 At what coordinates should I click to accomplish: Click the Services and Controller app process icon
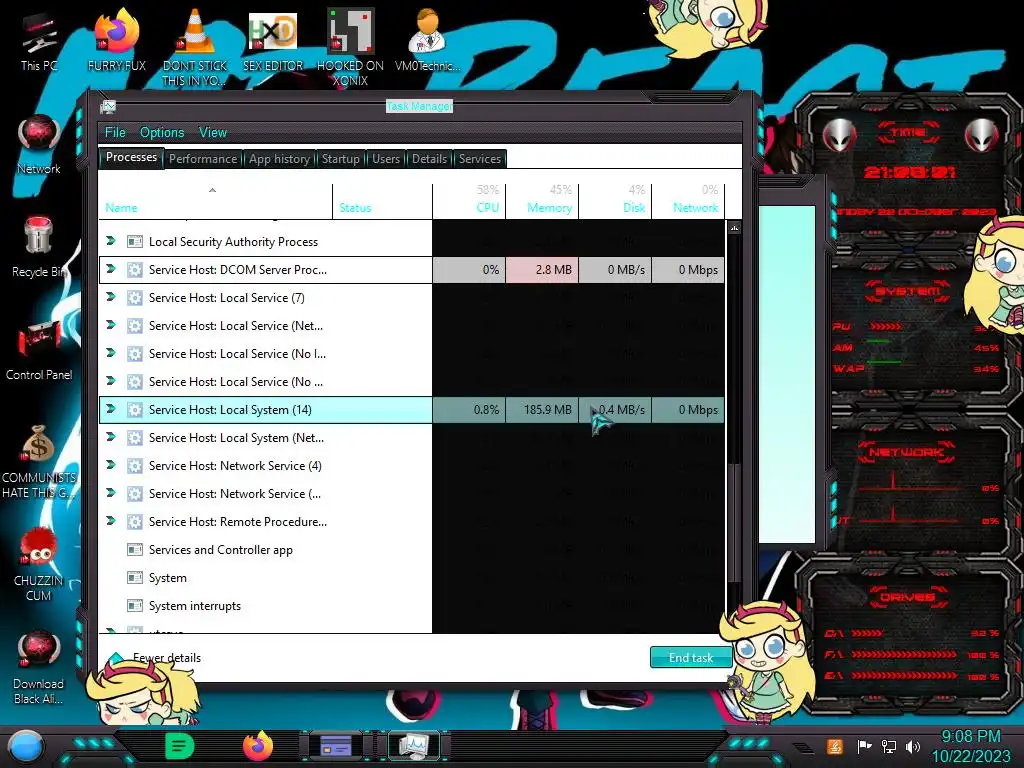pos(135,550)
